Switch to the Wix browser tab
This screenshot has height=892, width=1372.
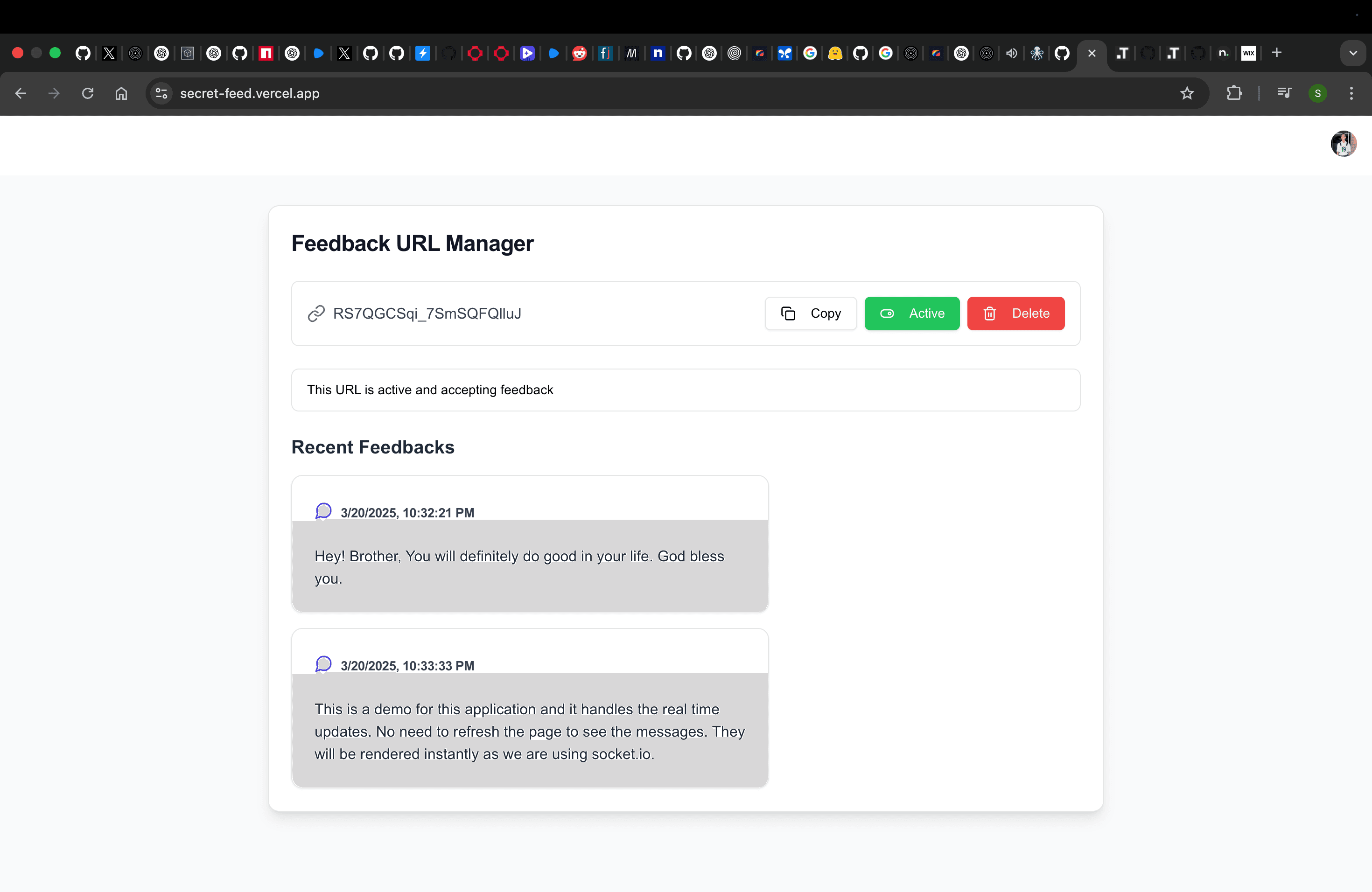coord(1249,53)
